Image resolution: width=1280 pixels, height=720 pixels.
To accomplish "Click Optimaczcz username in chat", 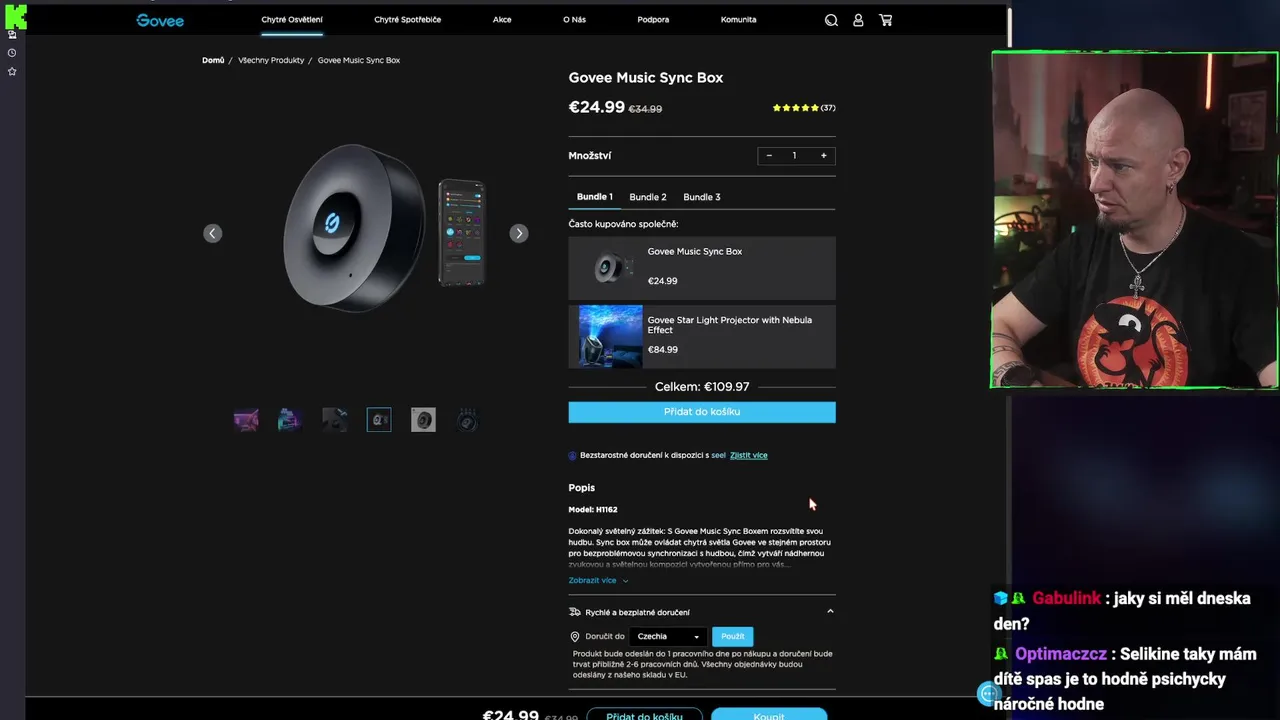I will (1061, 654).
